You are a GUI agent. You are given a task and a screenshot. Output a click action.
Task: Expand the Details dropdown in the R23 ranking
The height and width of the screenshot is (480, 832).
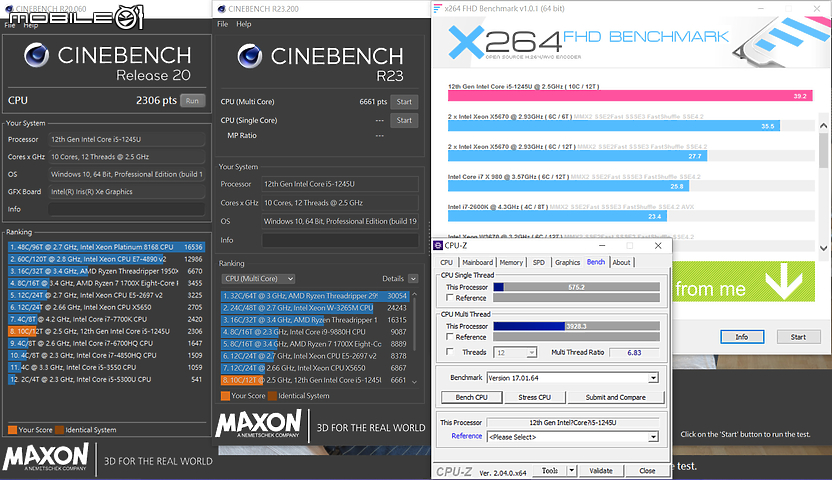click(413, 278)
